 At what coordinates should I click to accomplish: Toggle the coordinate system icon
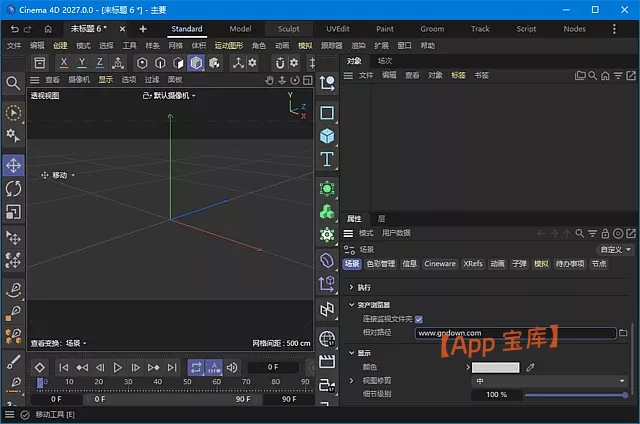point(118,63)
